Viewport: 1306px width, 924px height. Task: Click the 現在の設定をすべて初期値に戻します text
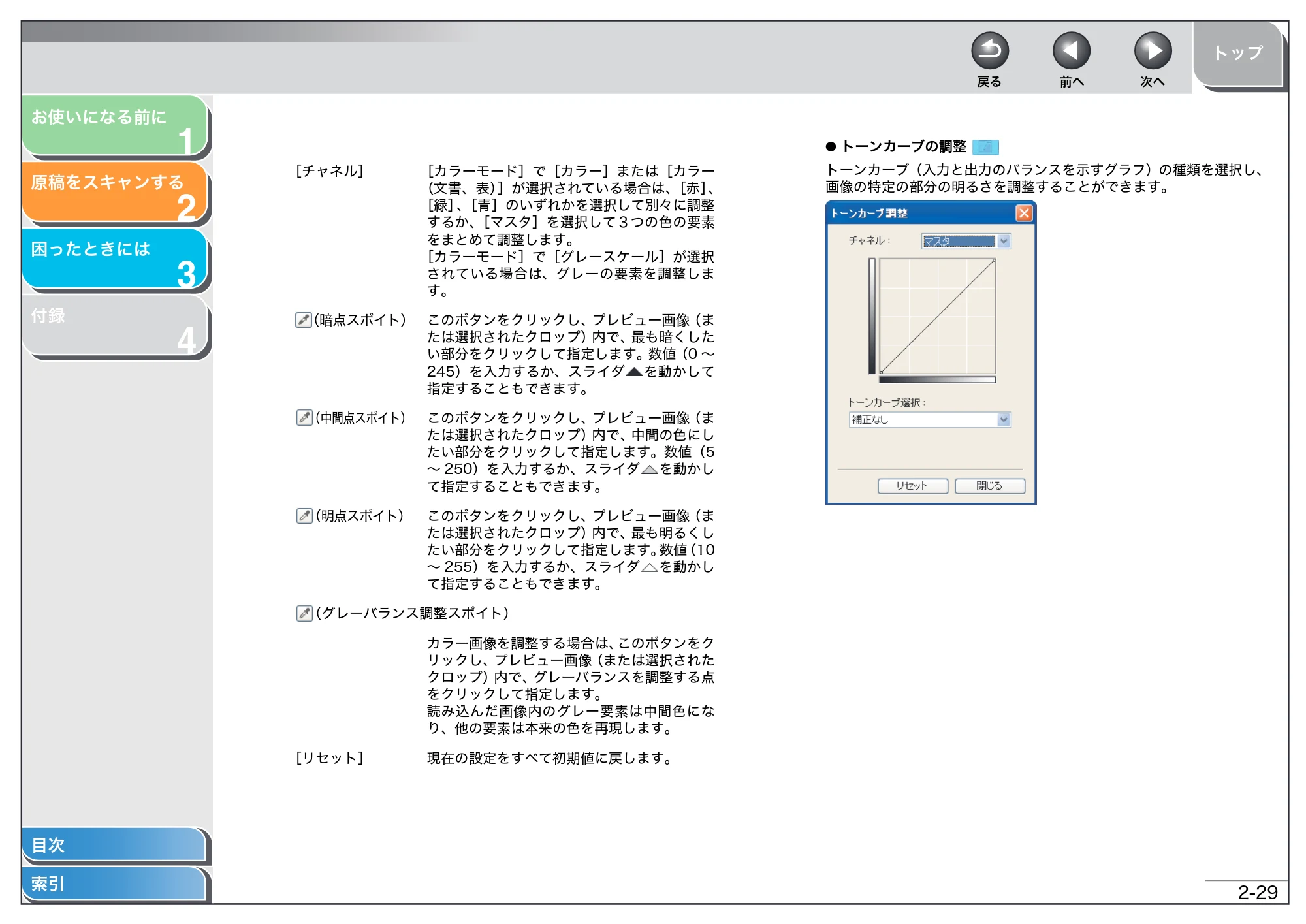tap(550, 758)
